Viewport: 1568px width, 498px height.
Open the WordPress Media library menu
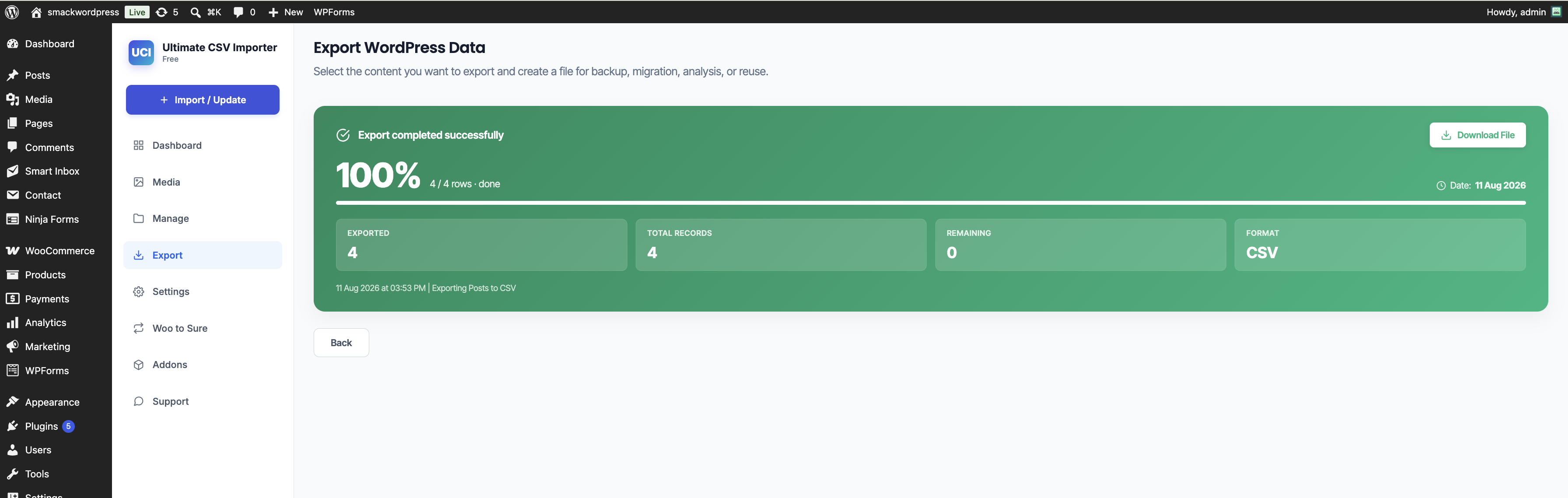click(56, 99)
